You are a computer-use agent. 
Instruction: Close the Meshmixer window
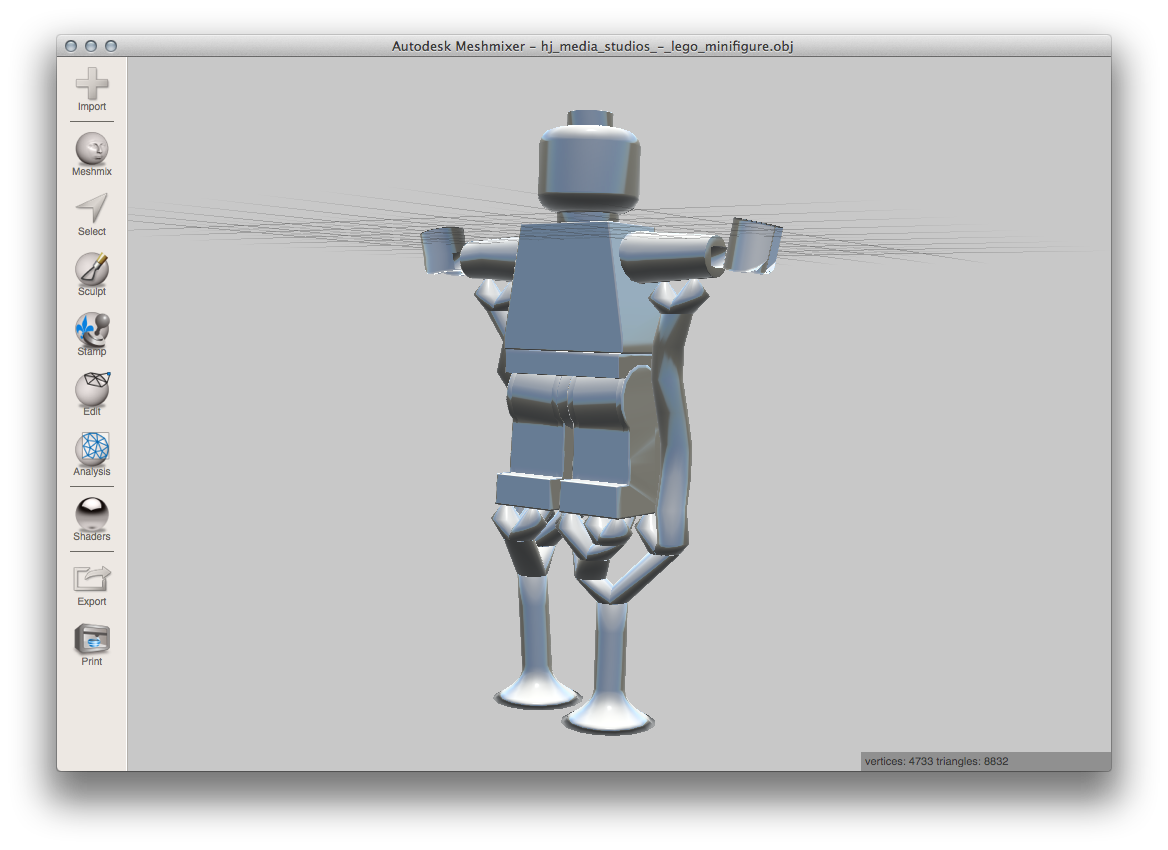71,46
